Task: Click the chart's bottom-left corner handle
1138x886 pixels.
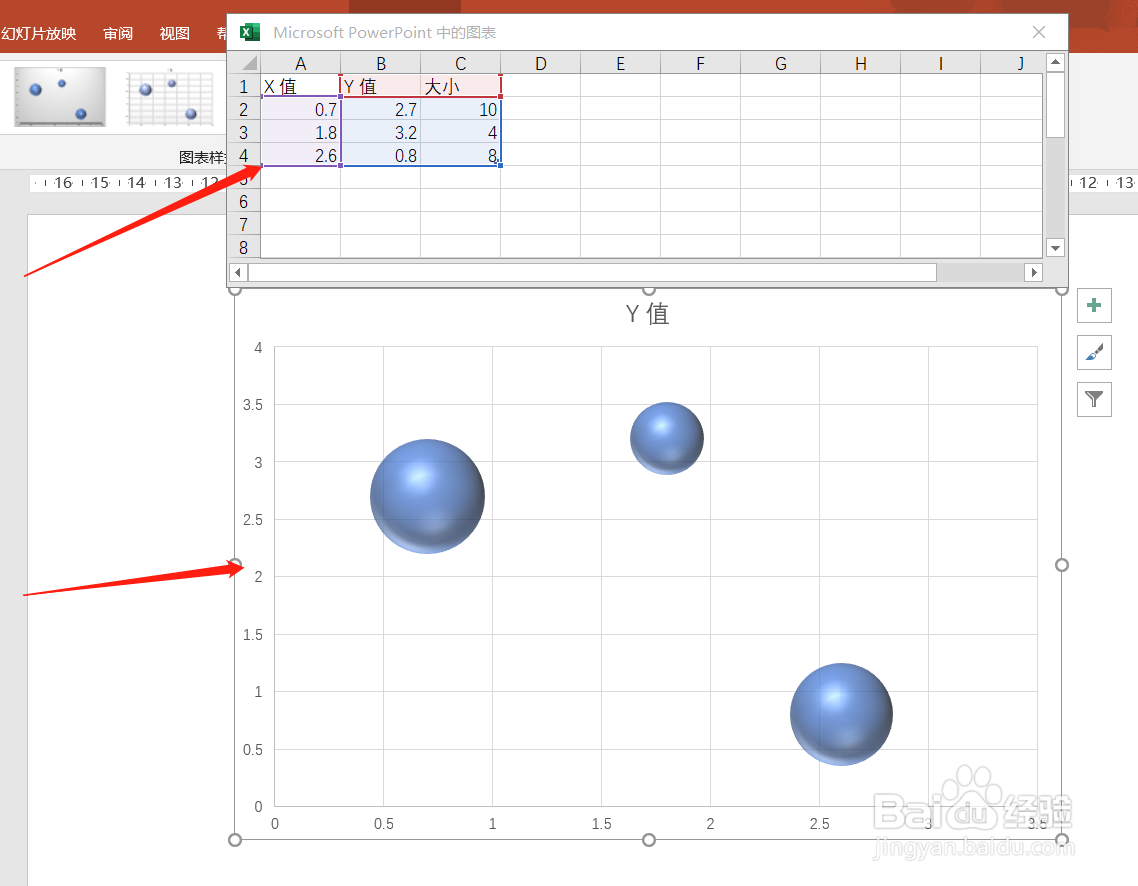Action: tap(234, 840)
